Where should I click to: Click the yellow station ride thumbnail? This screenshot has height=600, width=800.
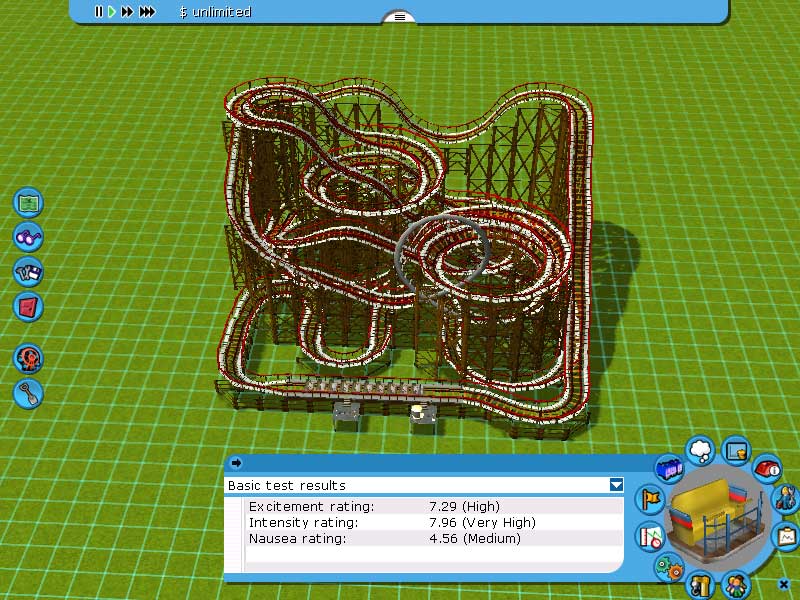pos(718,516)
